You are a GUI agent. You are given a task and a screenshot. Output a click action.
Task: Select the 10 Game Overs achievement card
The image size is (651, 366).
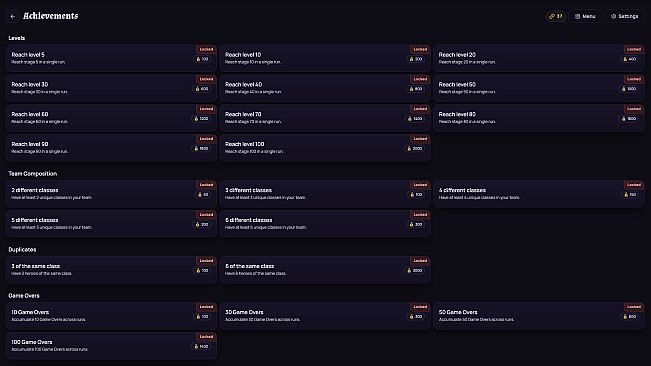tap(111, 316)
